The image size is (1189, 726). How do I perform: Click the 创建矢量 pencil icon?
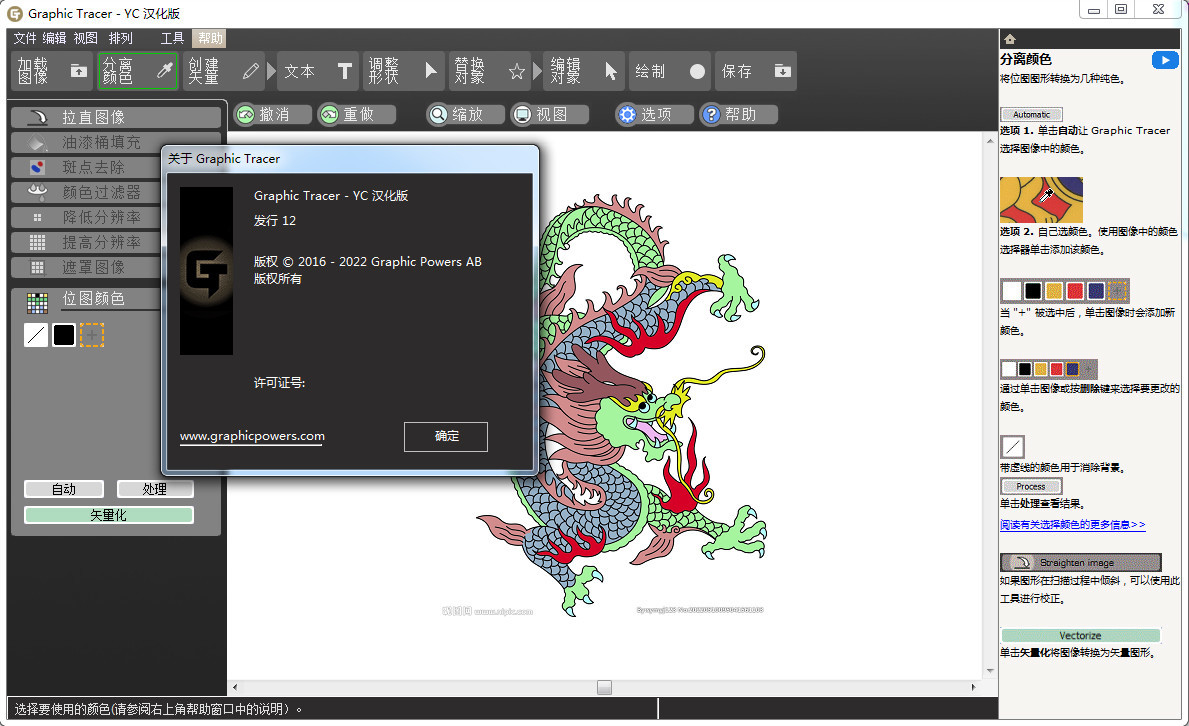click(250, 71)
